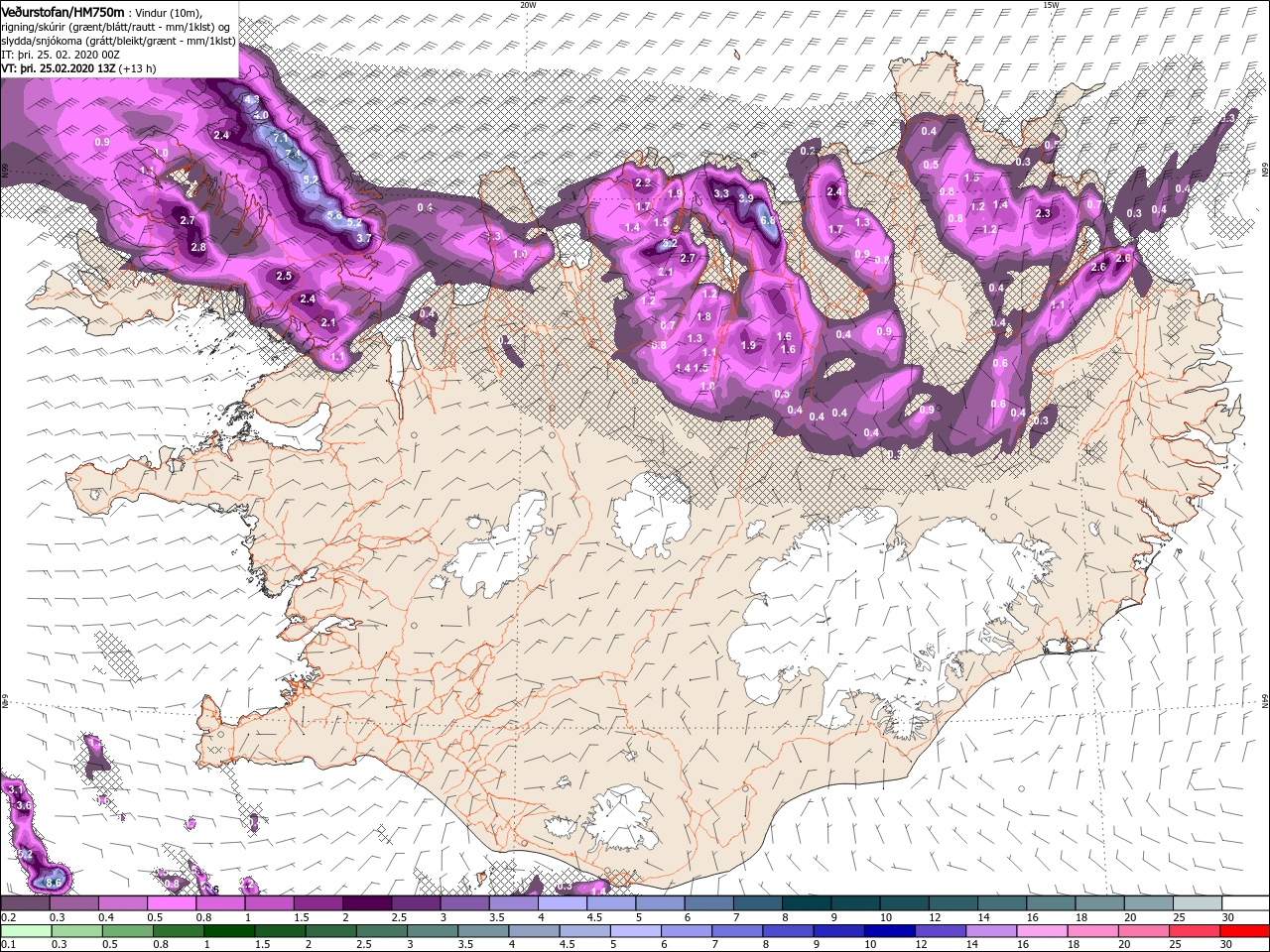This screenshot has width=1270, height=952.
Task: Click the 20W longitude label
Action: [x=528, y=5]
